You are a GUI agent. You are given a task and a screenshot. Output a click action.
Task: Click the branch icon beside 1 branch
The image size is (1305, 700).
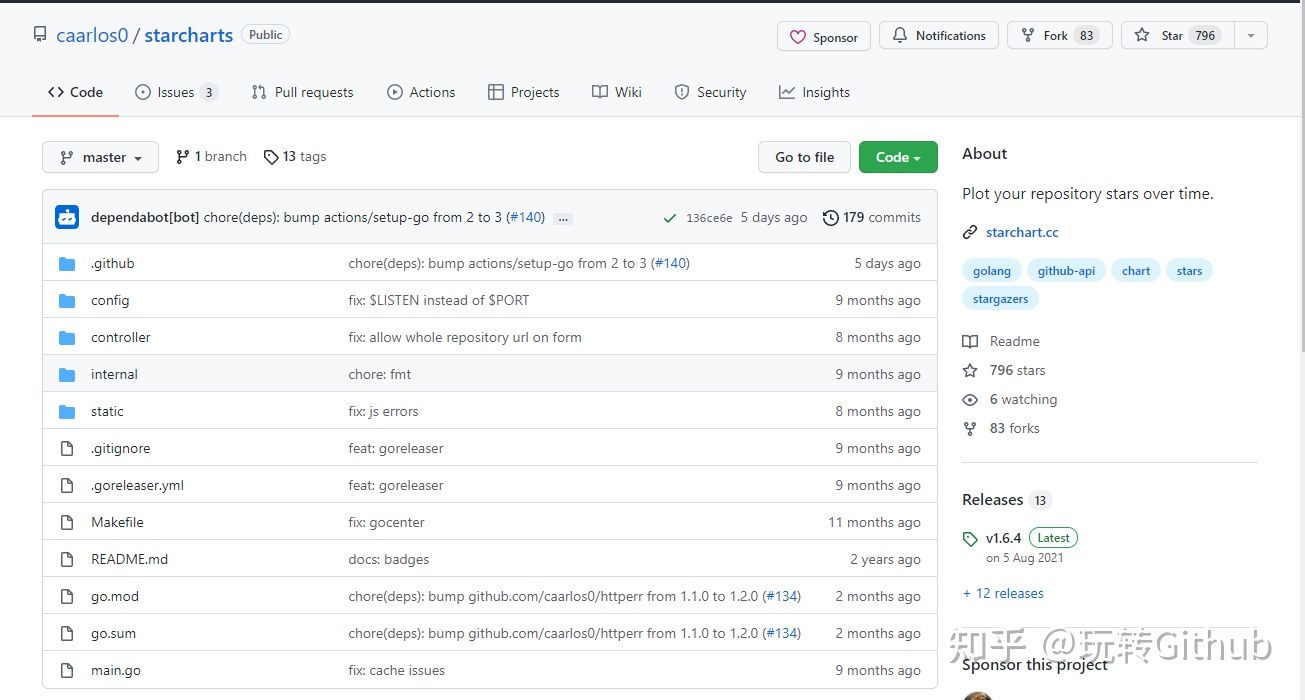click(x=182, y=157)
